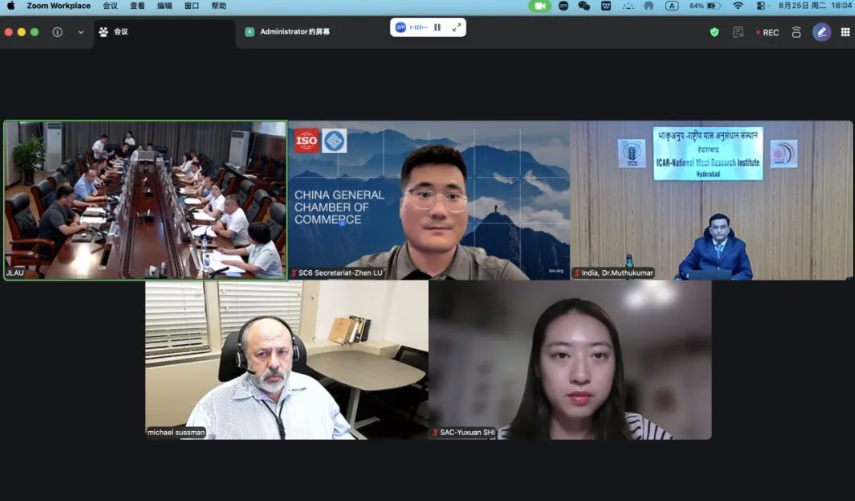
Task: Open the Zoom Workplace menu
Action: click(x=59, y=6)
